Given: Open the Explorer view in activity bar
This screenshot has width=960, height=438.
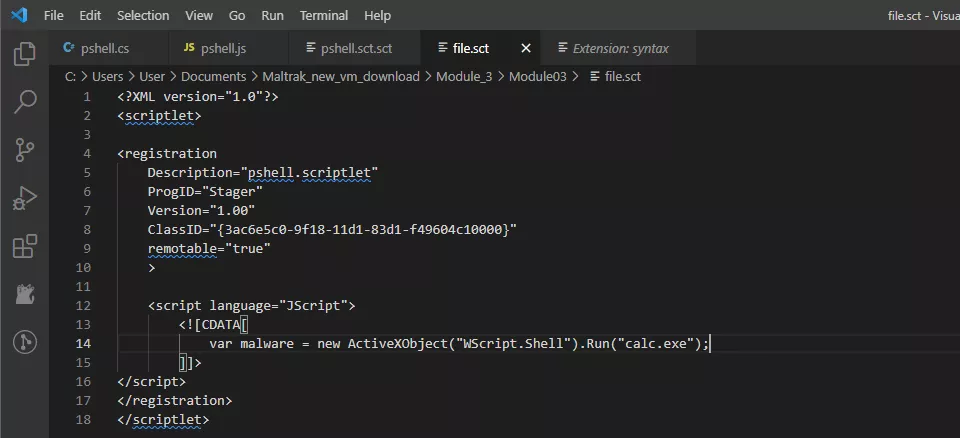Looking at the screenshot, I should [x=24, y=54].
